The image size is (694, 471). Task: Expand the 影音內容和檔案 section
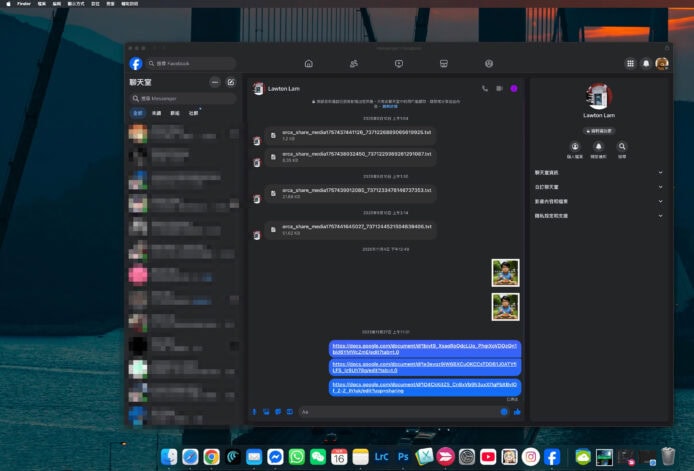point(598,201)
